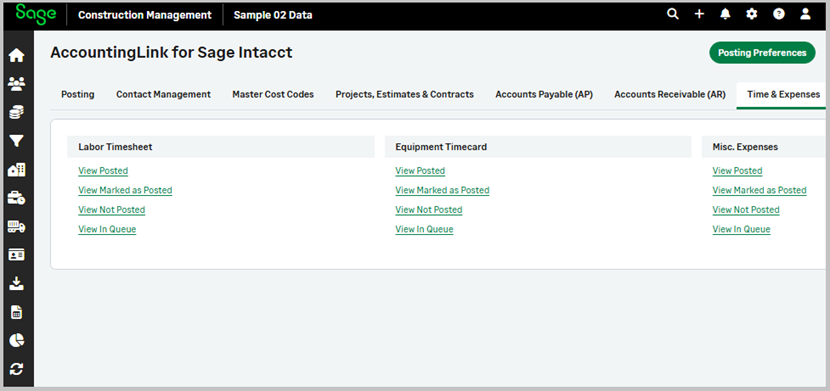Image resolution: width=830 pixels, height=391 pixels.
Task: Switch to the Posting tab
Action: (78, 94)
